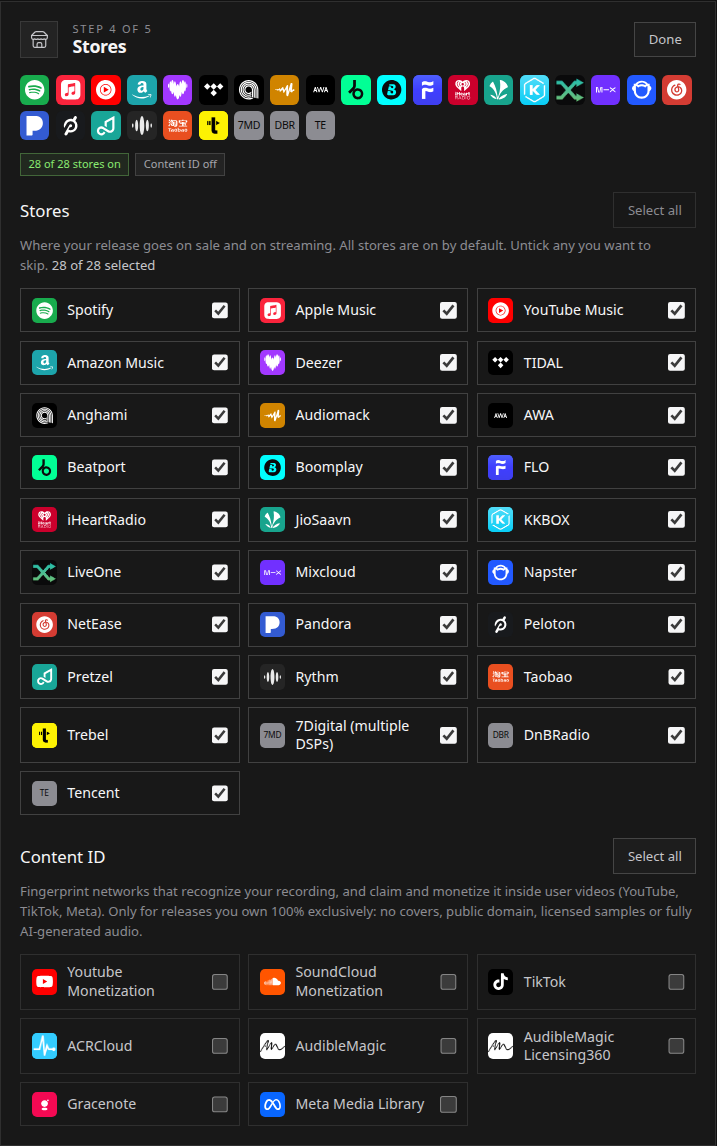Click the Amazon Music icon in the top strip
Viewport: 717px width, 1146px height.
[142, 90]
